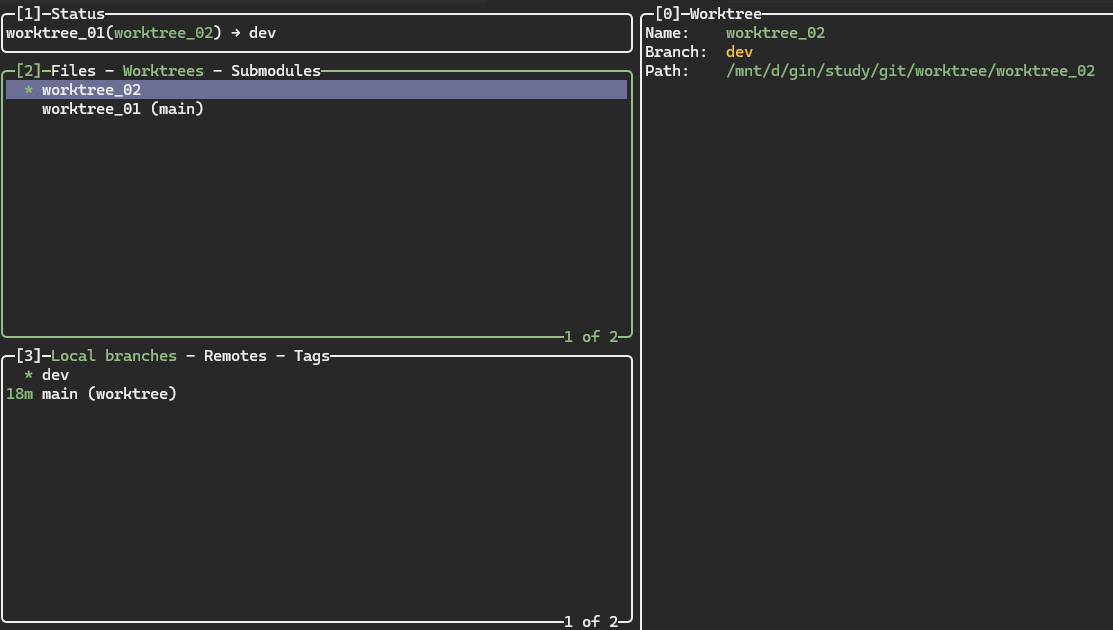The width and height of the screenshot is (1113, 630).
Task: Click the '1 of 2' counter in Worktrees panel
Action: tap(591, 337)
